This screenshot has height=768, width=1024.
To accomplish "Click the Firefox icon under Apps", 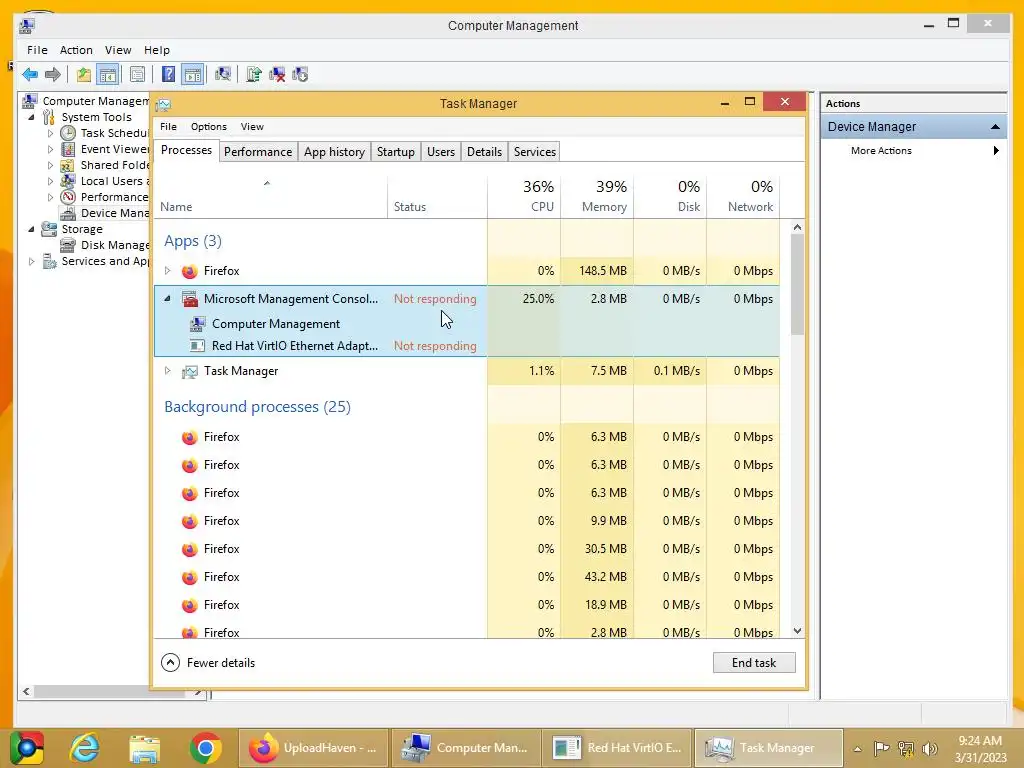I will click(189, 271).
